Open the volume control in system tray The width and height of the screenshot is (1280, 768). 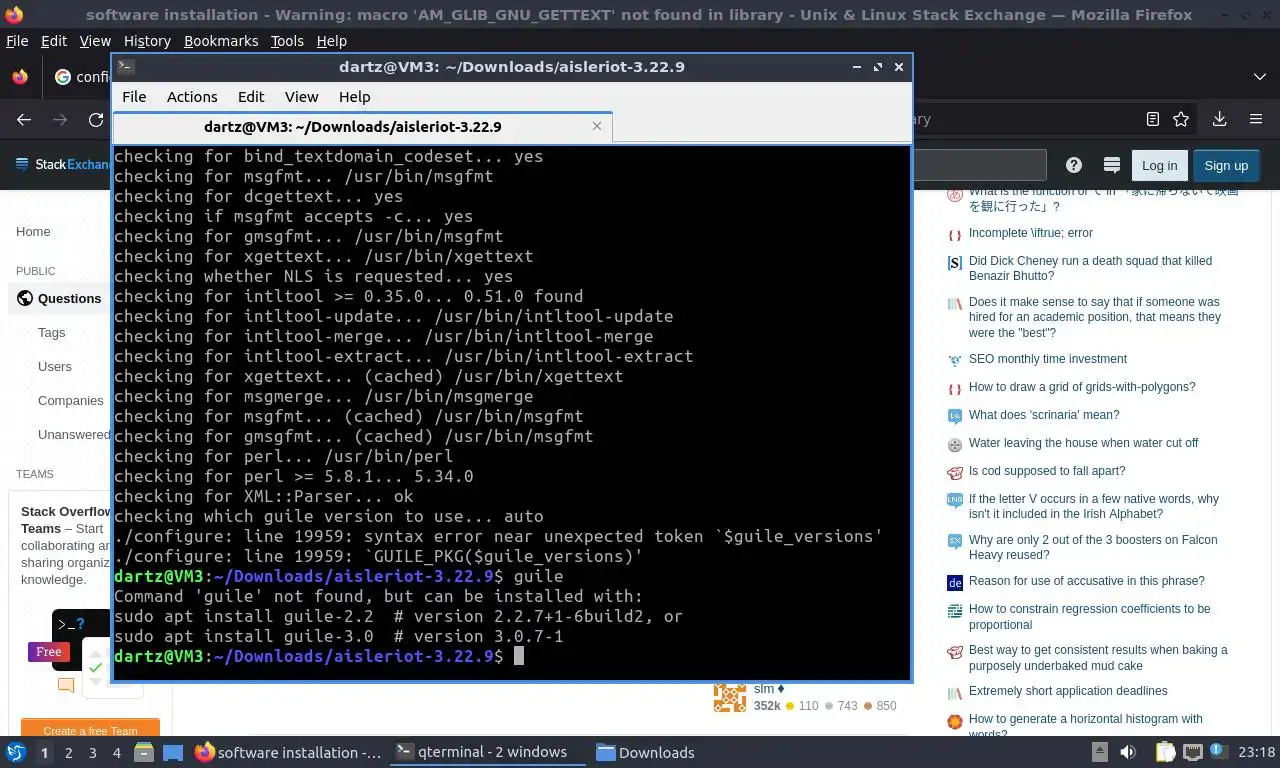pyautogui.click(x=1128, y=752)
